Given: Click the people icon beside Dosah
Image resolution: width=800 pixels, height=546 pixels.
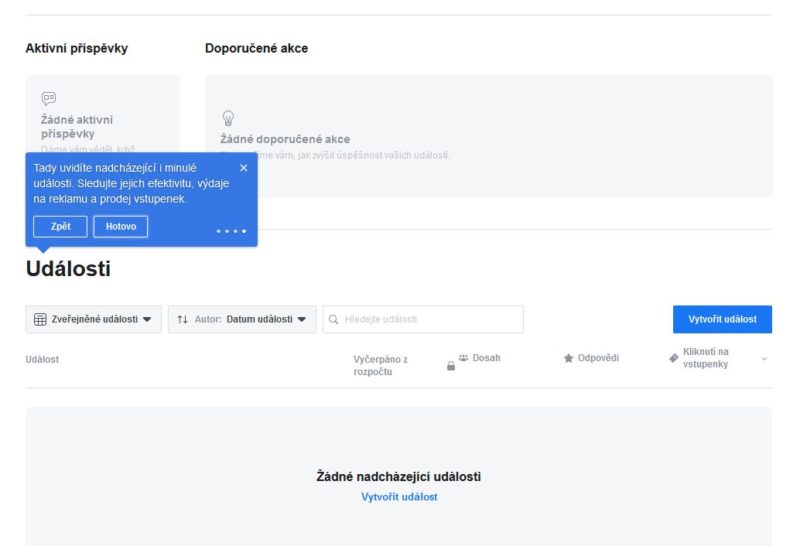Looking at the screenshot, I should 463,358.
